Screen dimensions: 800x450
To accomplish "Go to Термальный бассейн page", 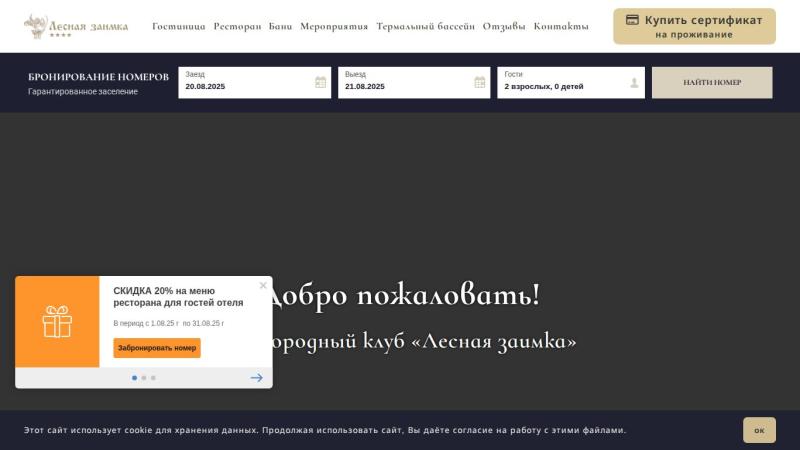I will click(425, 26).
